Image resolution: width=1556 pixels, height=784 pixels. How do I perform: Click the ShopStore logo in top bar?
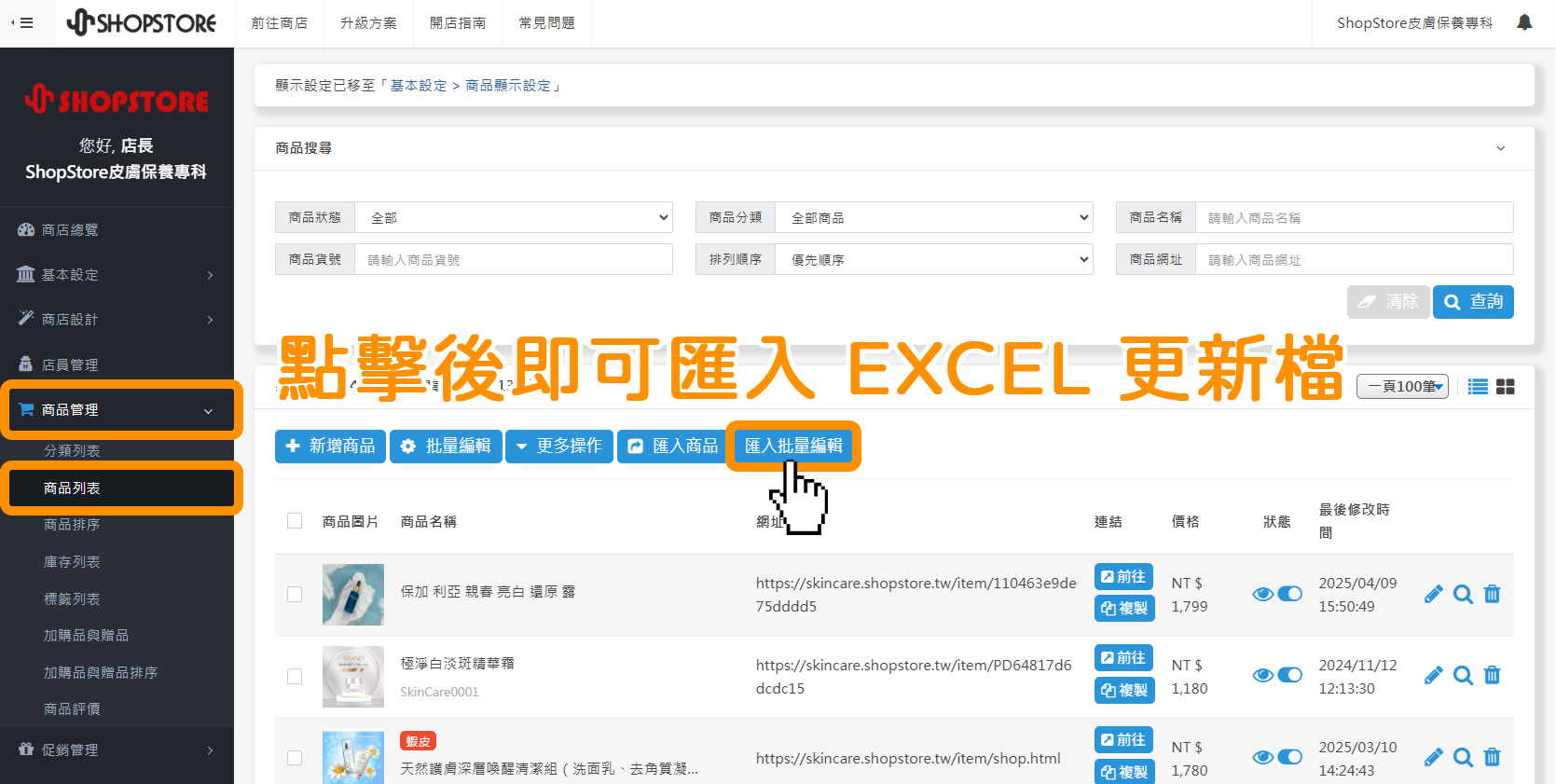point(141,22)
